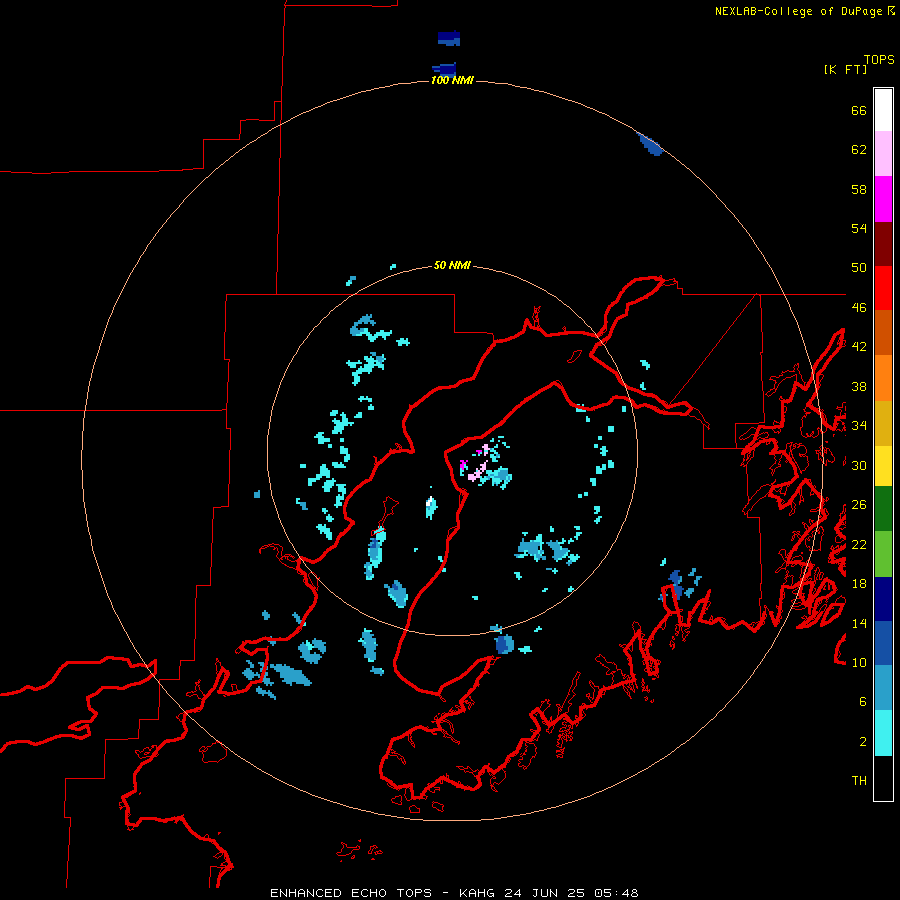Viewport: 900px width, 900px height.
Task: Click the dark orange 46 kft legend swatch
Action: click(x=883, y=332)
